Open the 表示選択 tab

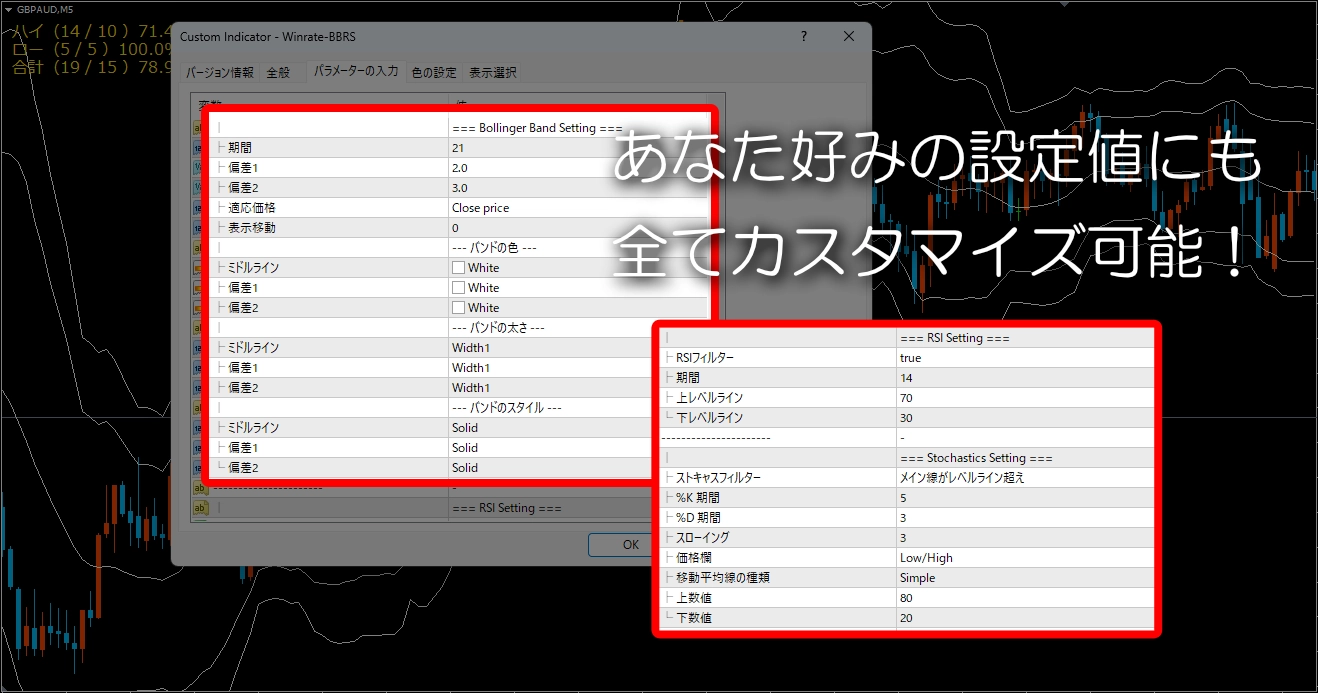[492, 72]
